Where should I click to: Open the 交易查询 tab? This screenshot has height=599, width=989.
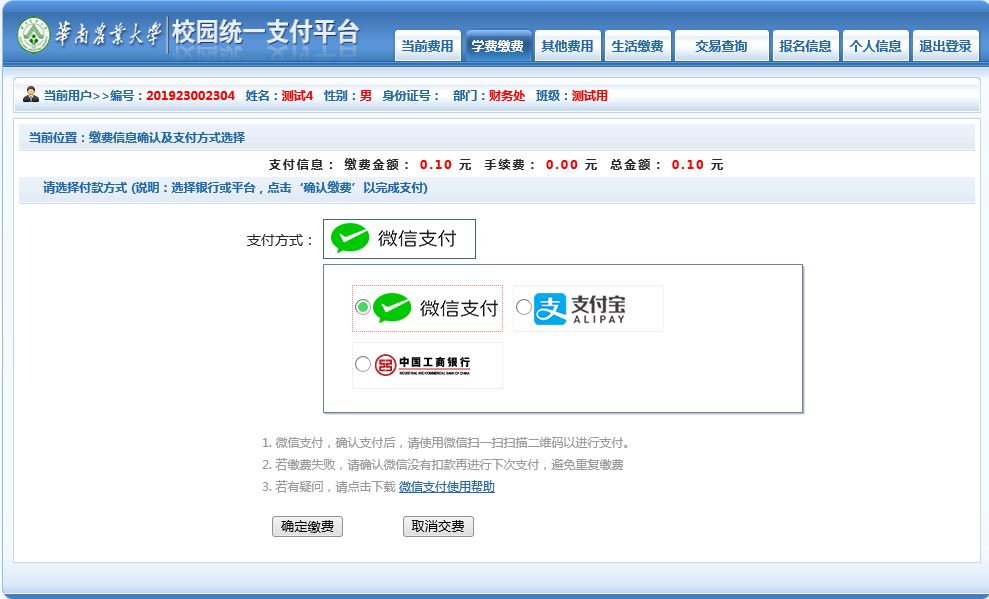click(722, 46)
